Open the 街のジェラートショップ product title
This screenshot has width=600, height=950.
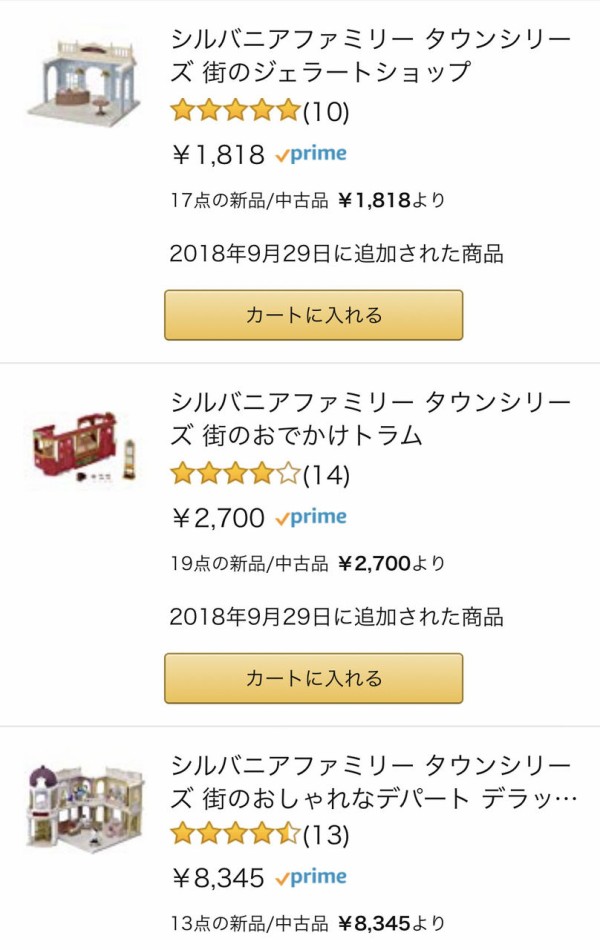tap(370, 56)
